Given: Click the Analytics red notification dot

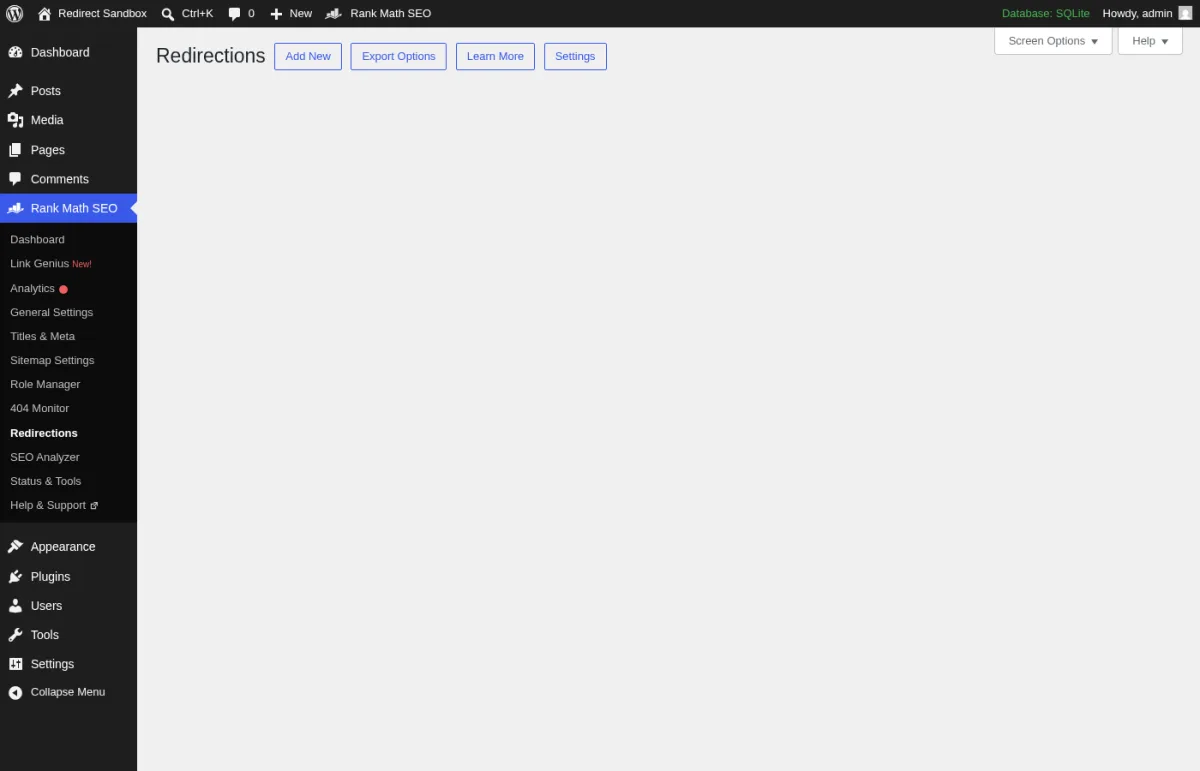Looking at the screenshot, I should click(x=63, y=289).
